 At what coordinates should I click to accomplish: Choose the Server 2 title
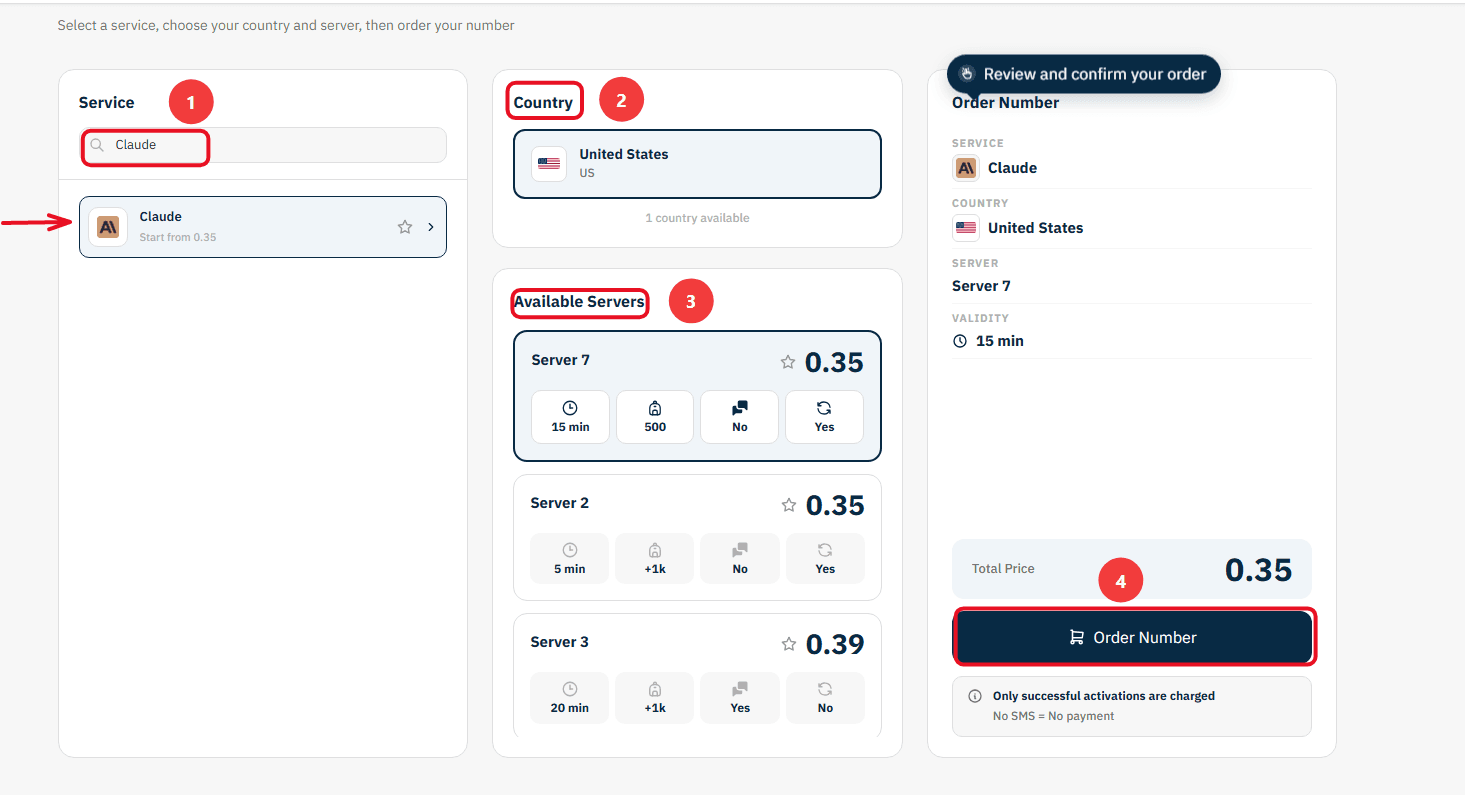pos(560,503)
